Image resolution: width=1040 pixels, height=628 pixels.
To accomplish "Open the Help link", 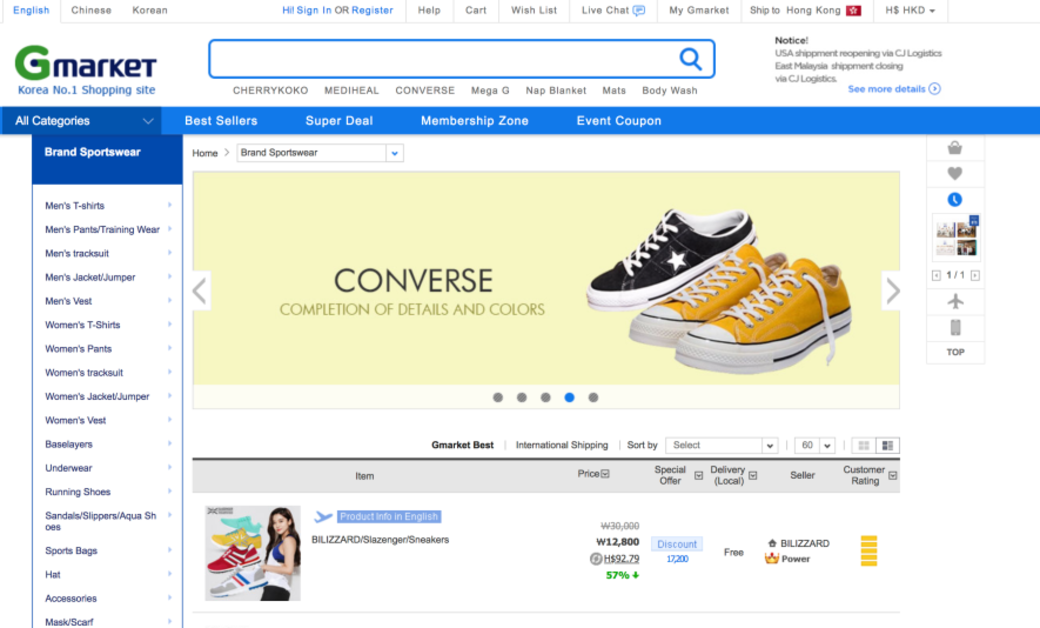I will [429, 11].
